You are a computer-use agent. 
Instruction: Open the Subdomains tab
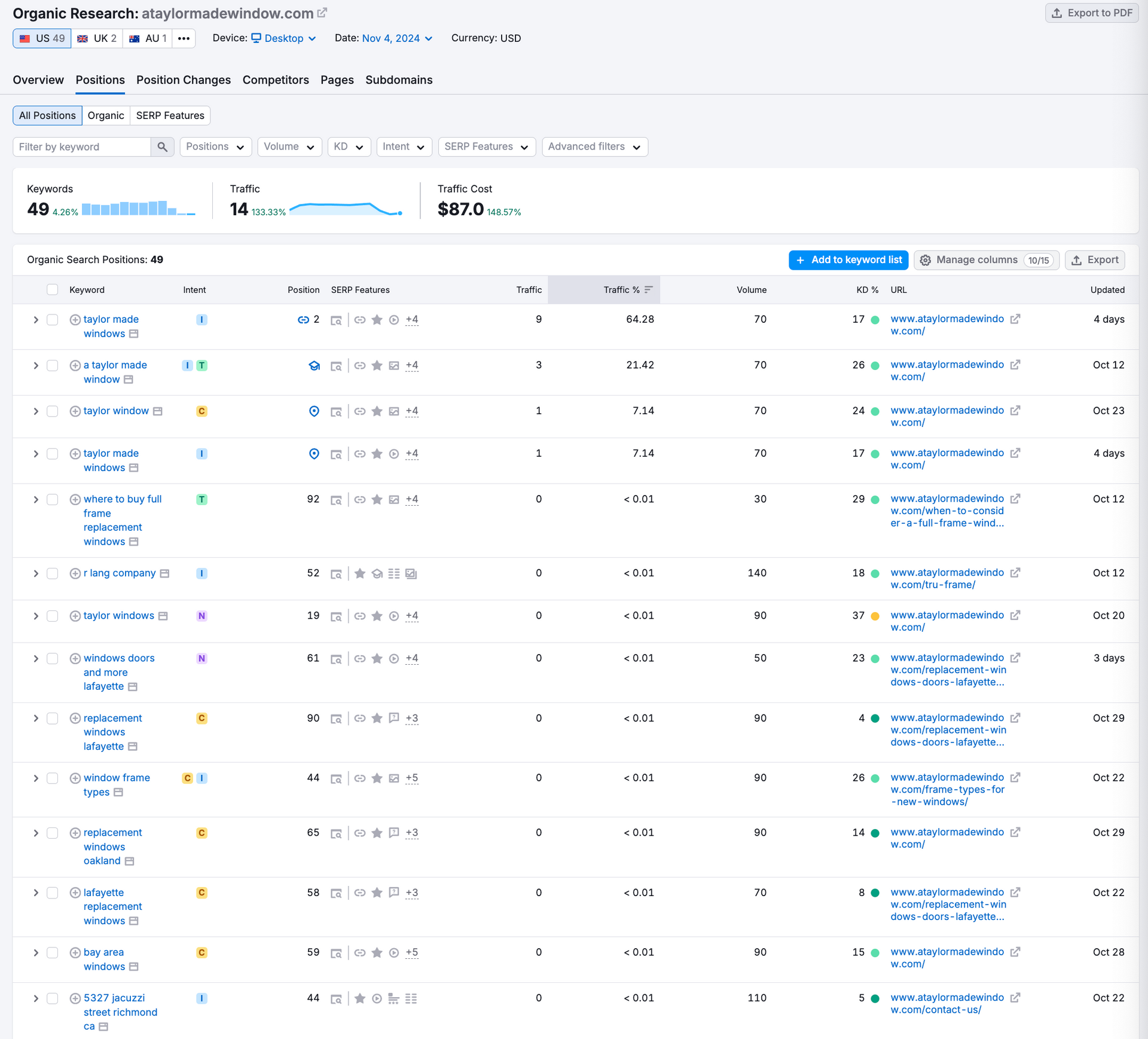(399, 80)
